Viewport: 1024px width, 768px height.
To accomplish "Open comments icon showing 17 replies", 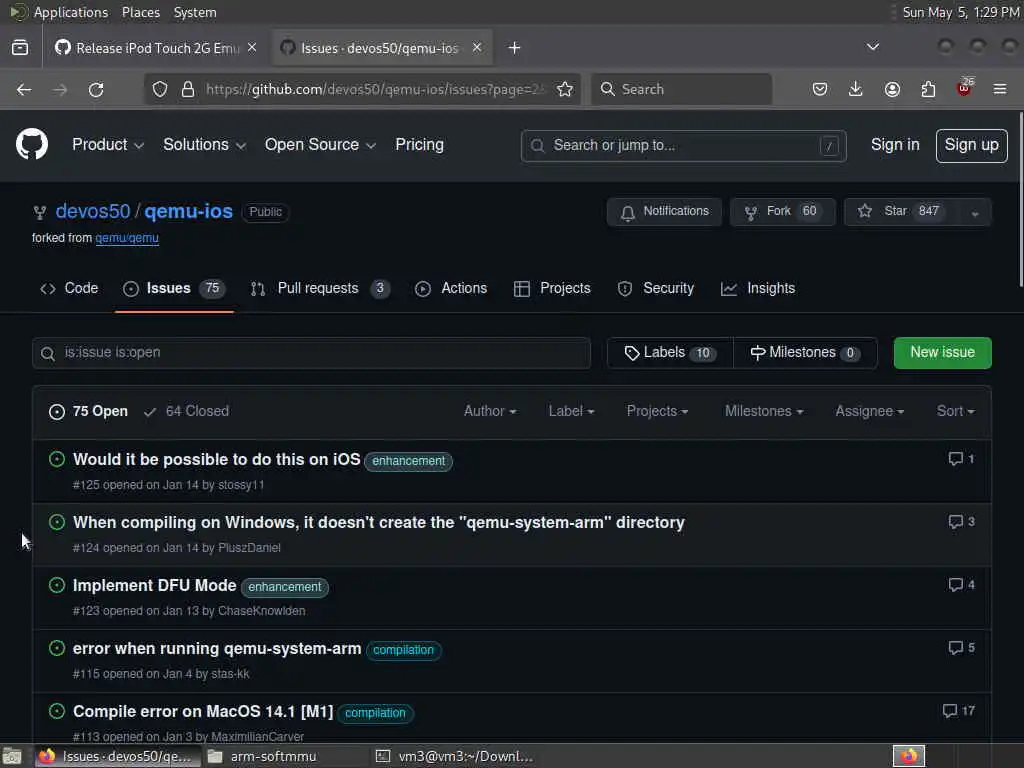I will [959, 711].
